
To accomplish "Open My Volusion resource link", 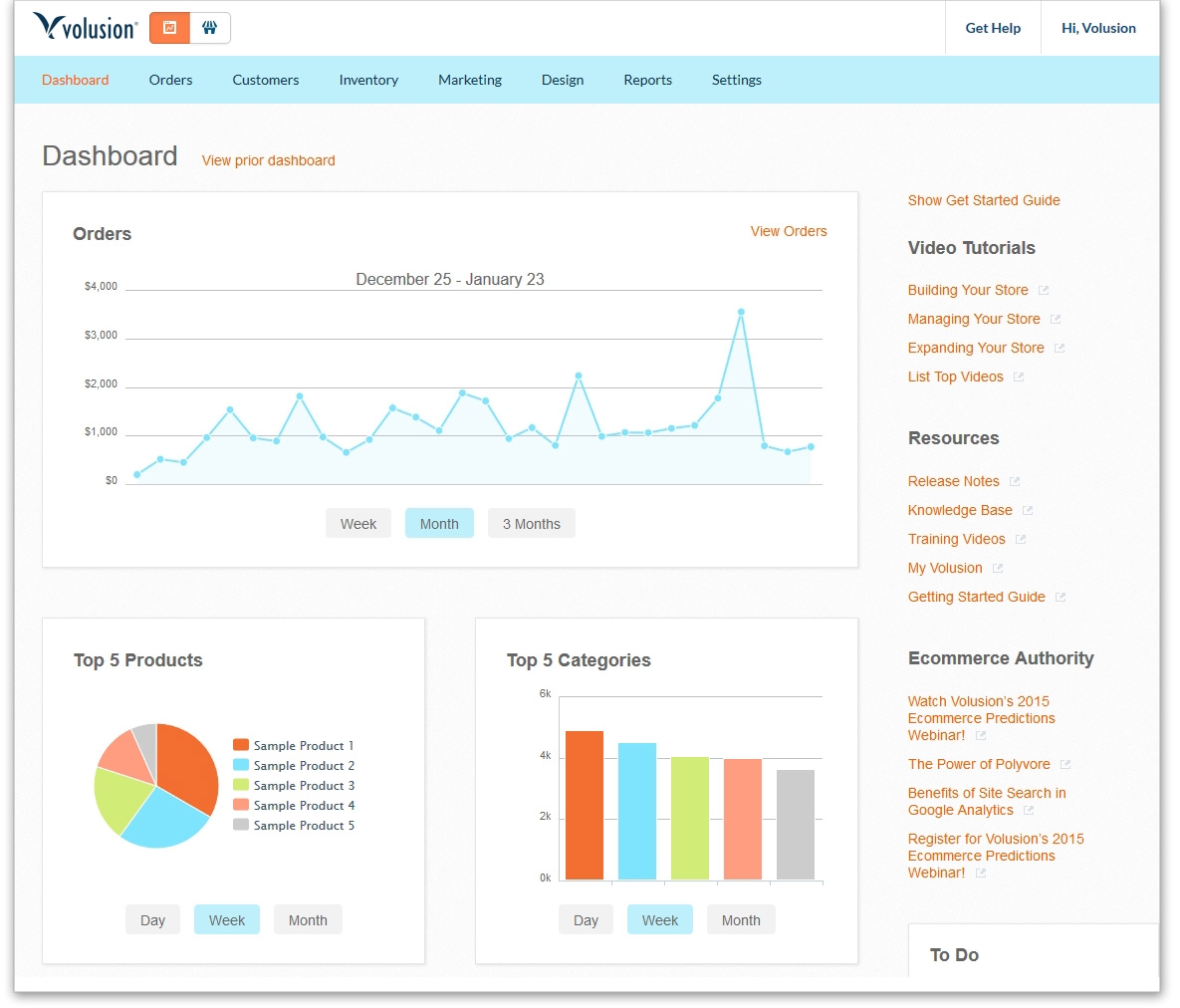I will [945, 569].
